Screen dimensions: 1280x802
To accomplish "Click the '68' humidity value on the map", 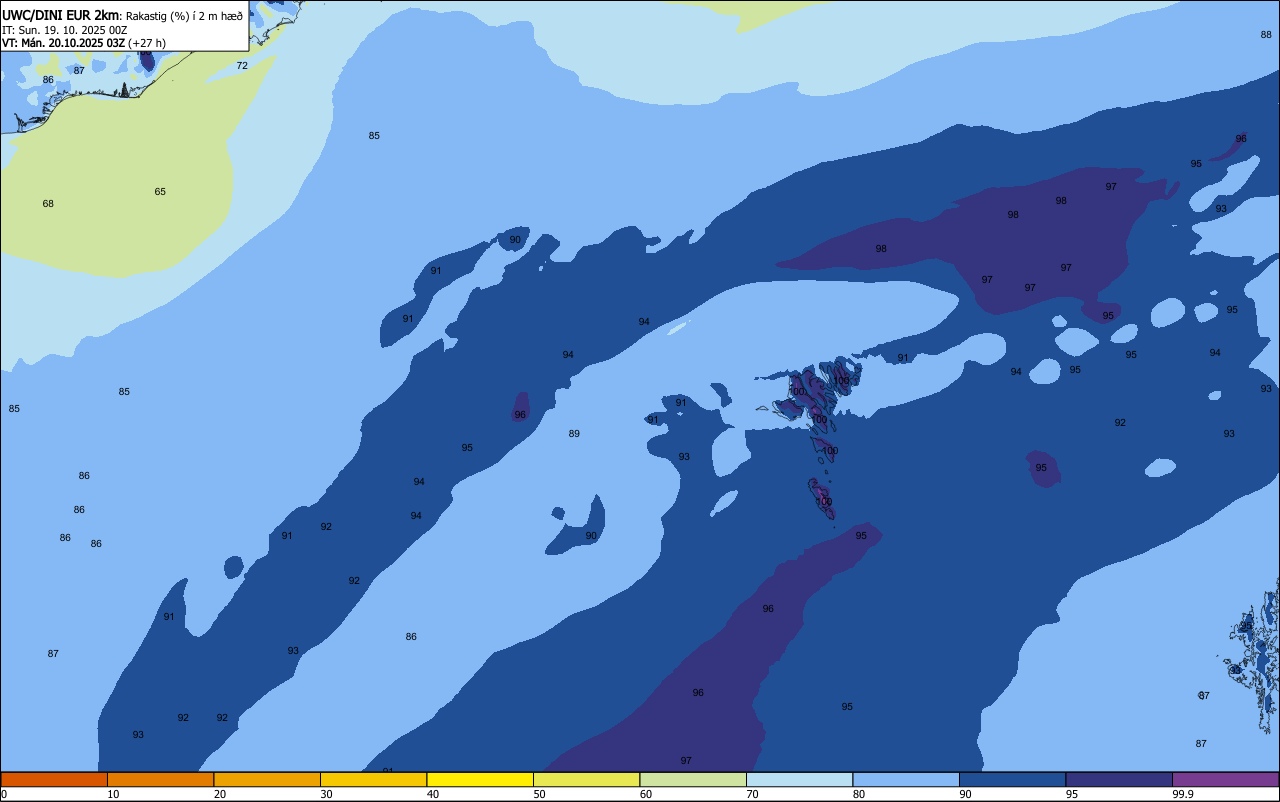I will (48, 204).
